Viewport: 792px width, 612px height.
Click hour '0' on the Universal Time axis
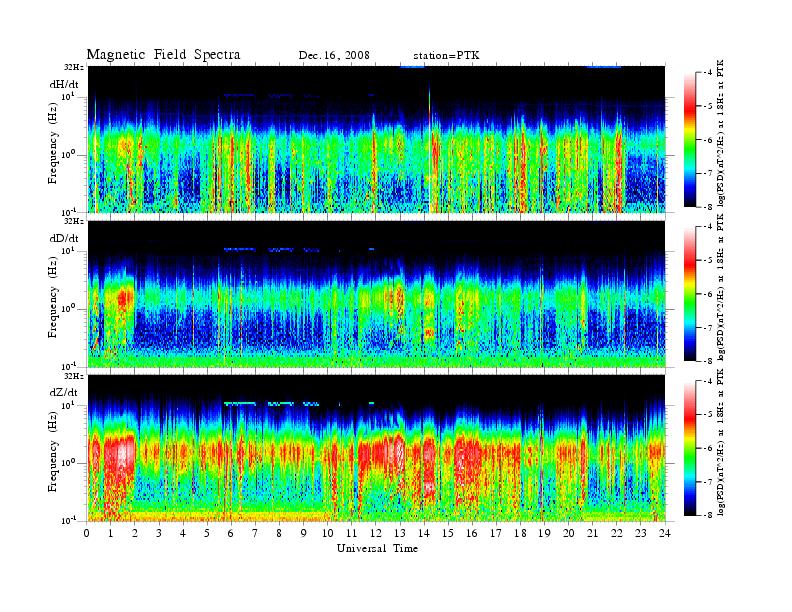(x=87, y=534)
